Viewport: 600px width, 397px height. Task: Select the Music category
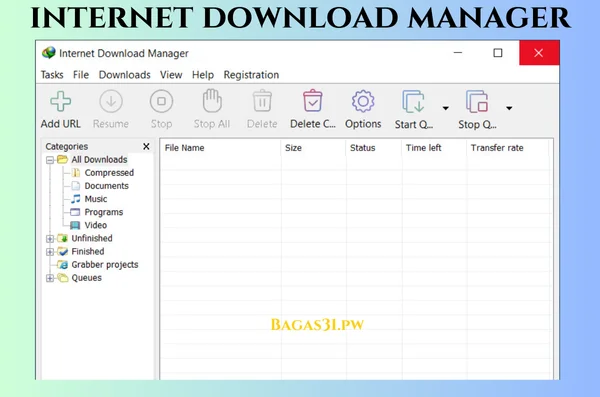[x=96, y=199]
